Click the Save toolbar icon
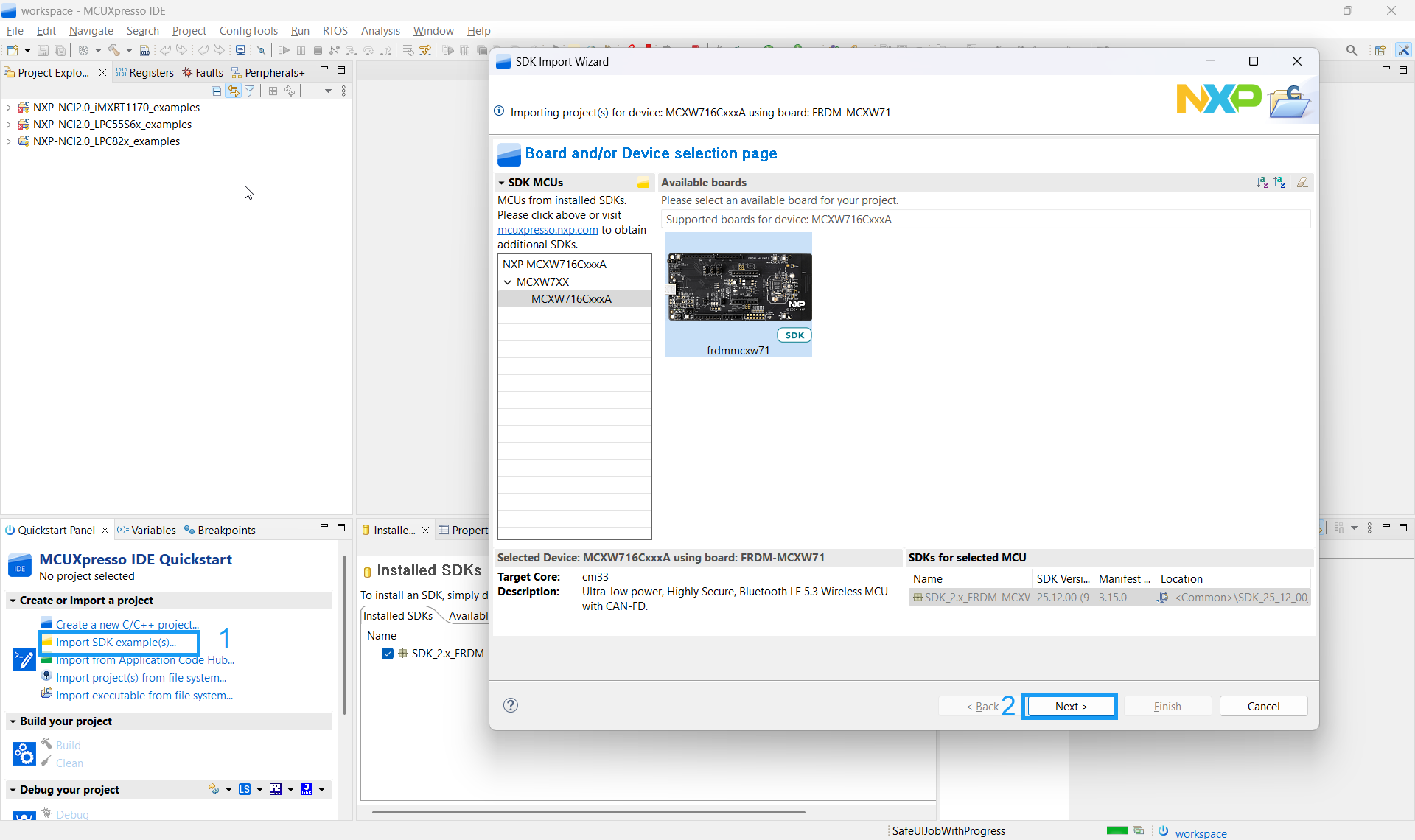Image resolution: width=1415 pixels, height=840 pixels. pyautogui.click(x=43, y=50)
